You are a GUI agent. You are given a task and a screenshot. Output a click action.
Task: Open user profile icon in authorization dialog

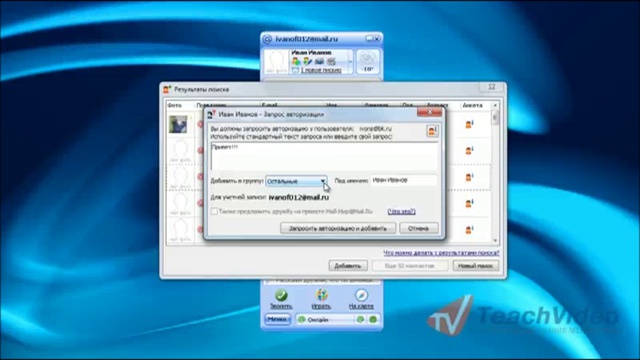[x=432, y=131]
